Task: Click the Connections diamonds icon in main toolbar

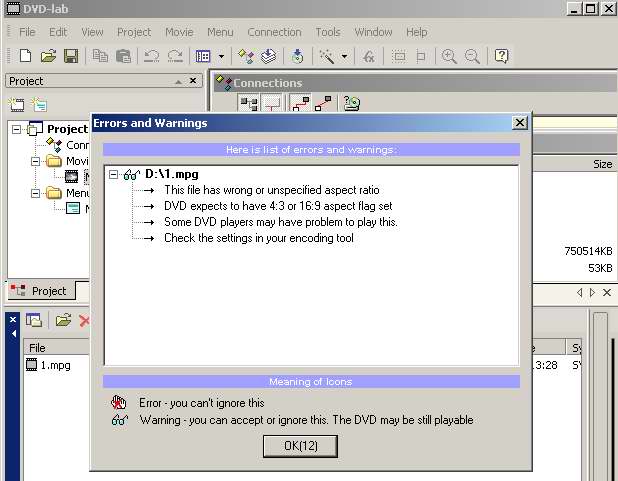Action: (x=246, y=56)
